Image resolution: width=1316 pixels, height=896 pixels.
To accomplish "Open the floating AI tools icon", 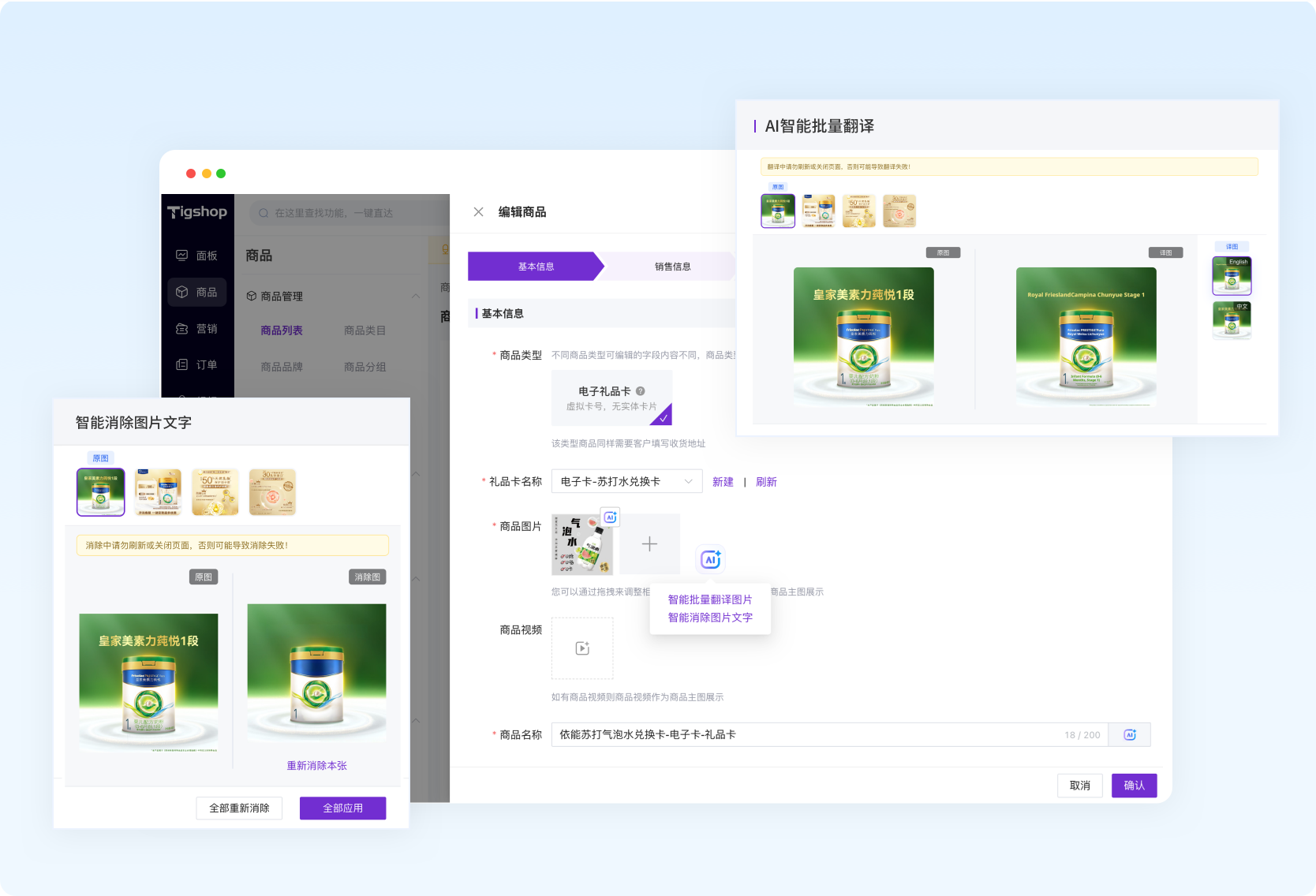I will [710, 559].
